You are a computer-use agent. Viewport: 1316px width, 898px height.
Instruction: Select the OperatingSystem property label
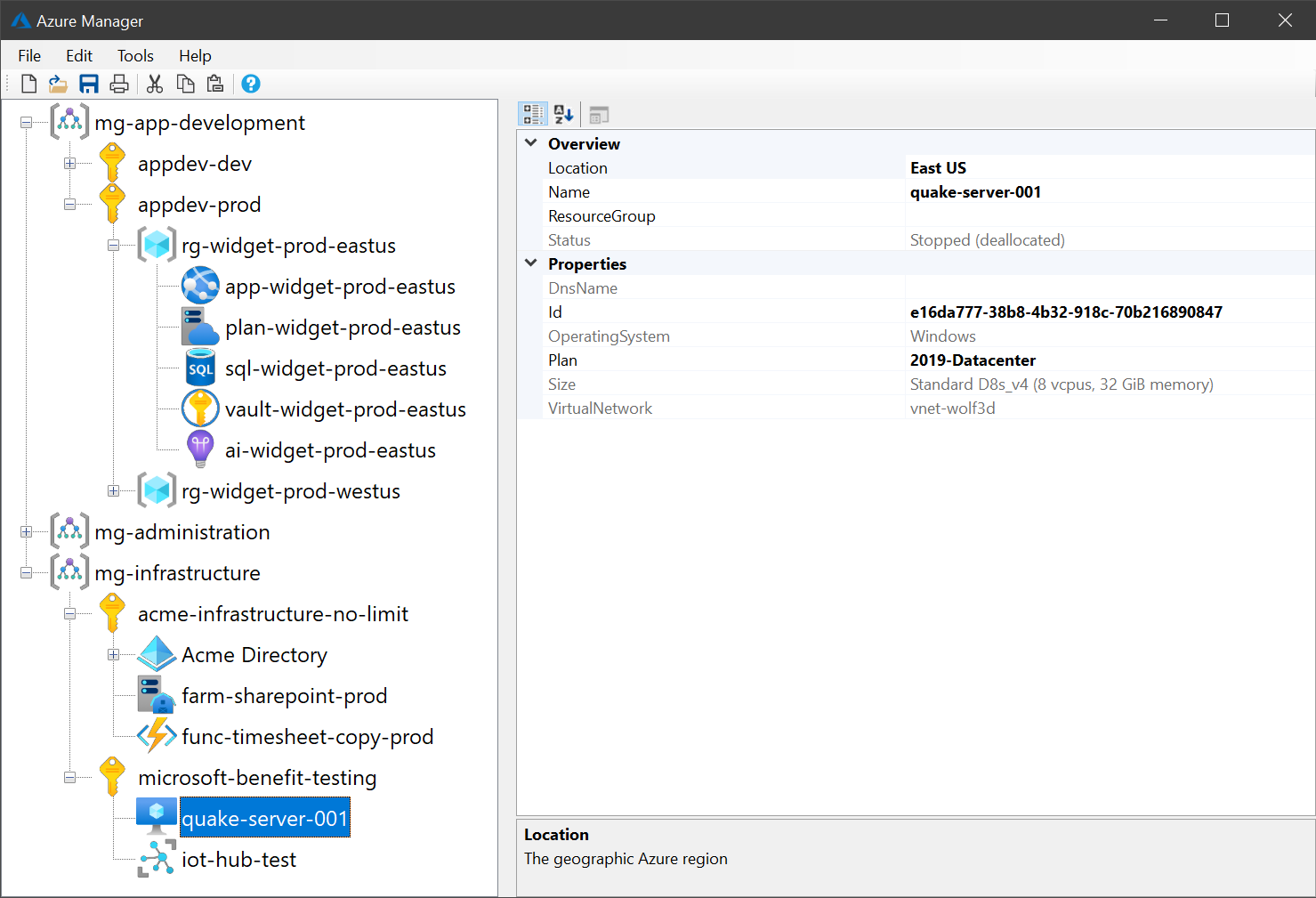coord(609,336)
